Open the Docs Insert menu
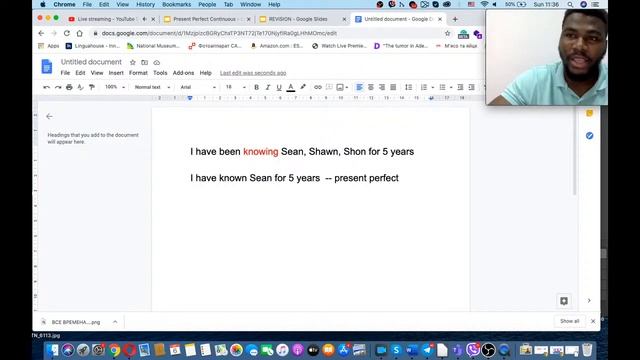 tap(116, 73)
